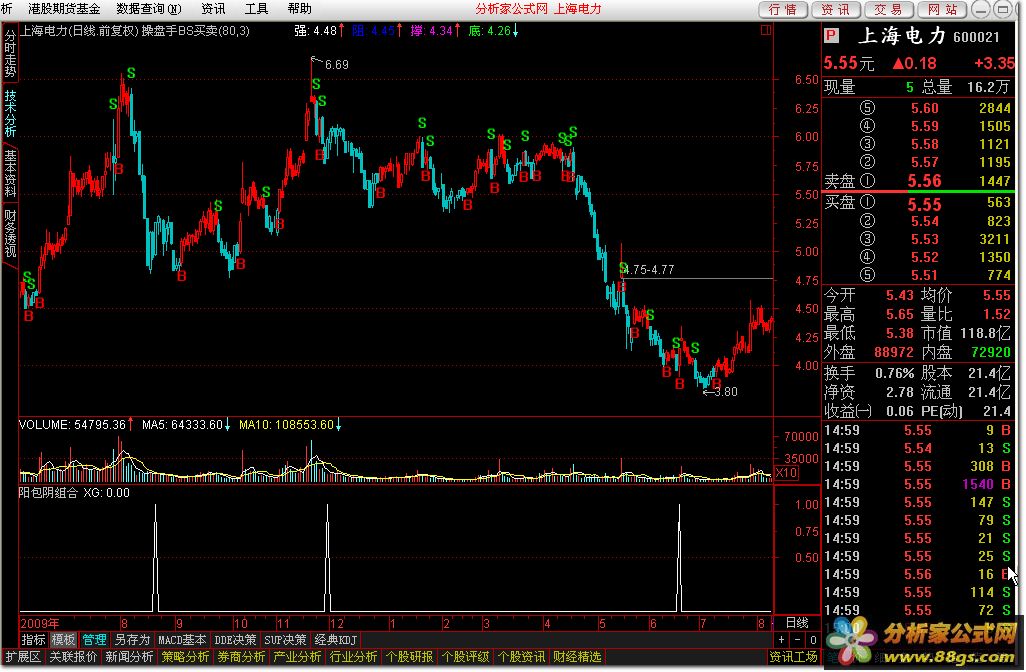Switch to the 技术分析 side tab
Viewport: 1026px width, 672px height.
[x=10, y=113]
